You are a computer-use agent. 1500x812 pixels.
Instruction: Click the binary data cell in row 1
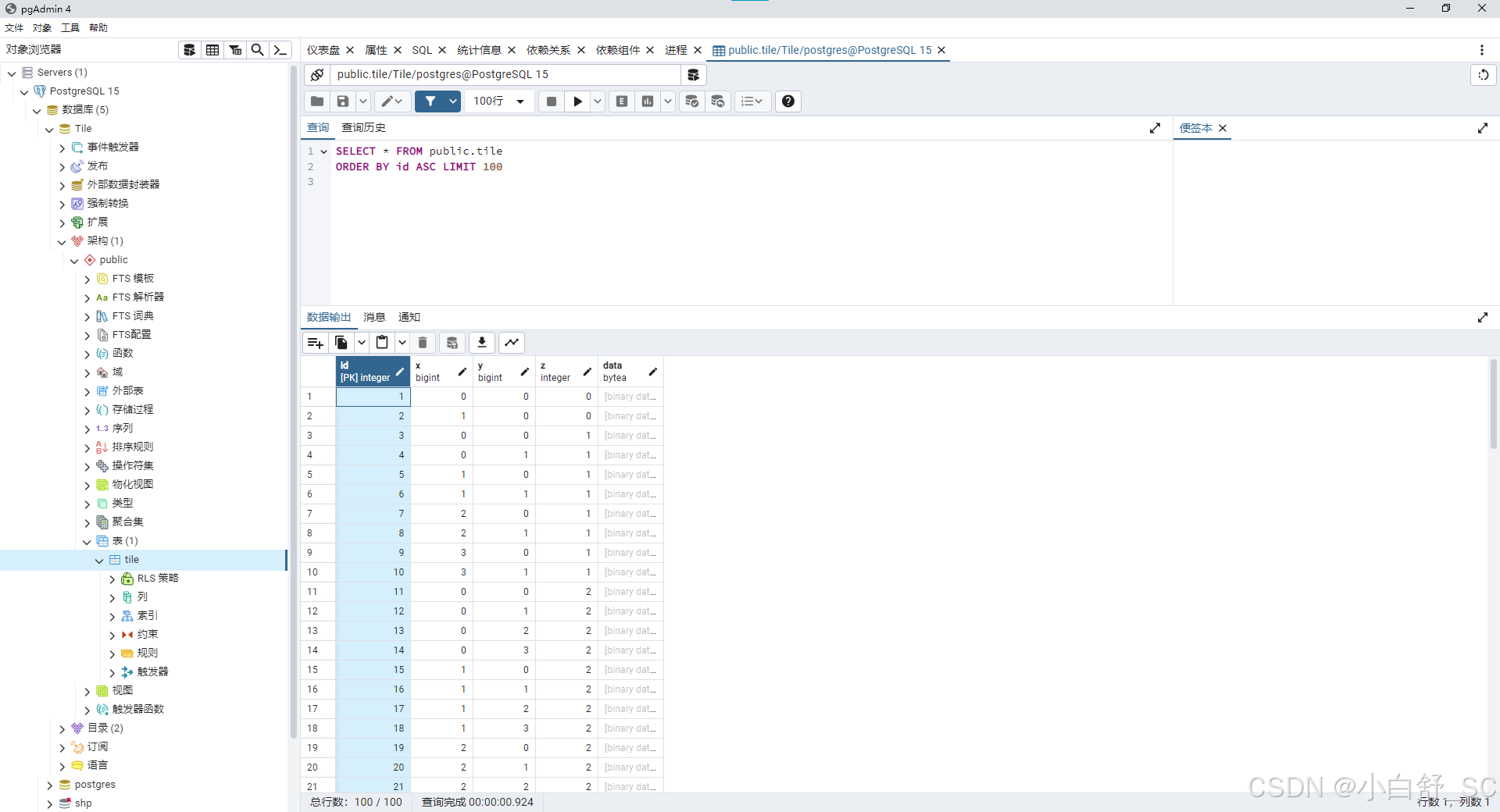coord(630,397)
